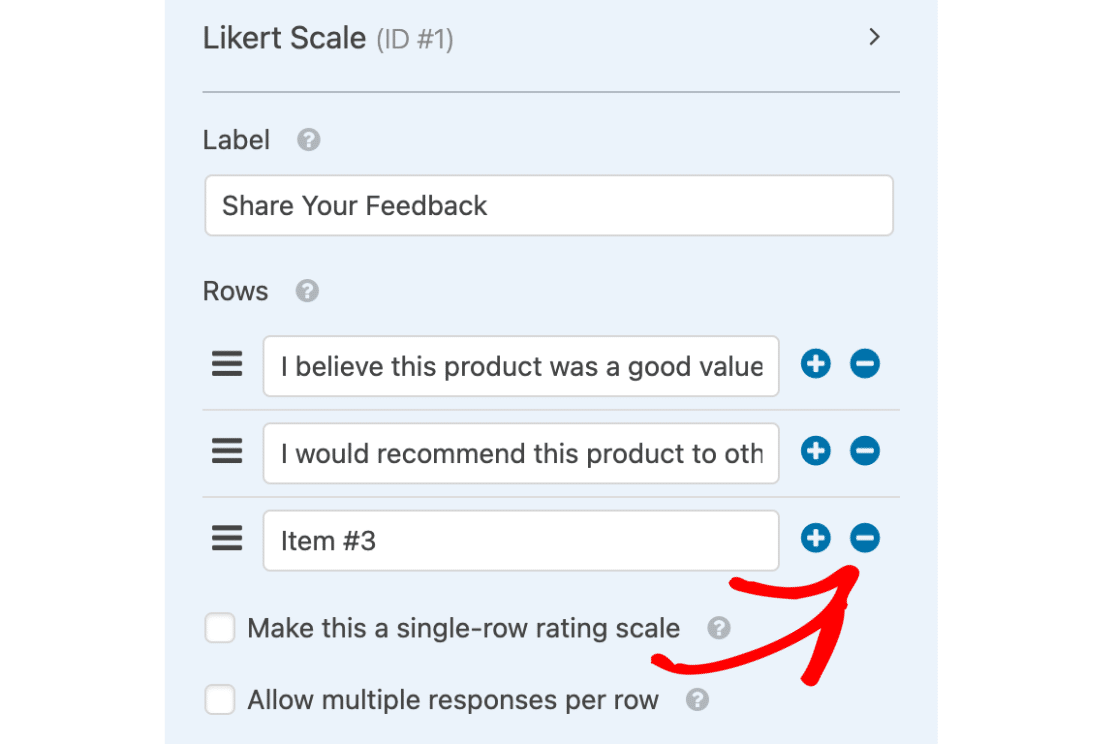The height and width of the screenshot is (744, 1116).
Task: Show help for single-row rating scale
Action: click(719, 628)
